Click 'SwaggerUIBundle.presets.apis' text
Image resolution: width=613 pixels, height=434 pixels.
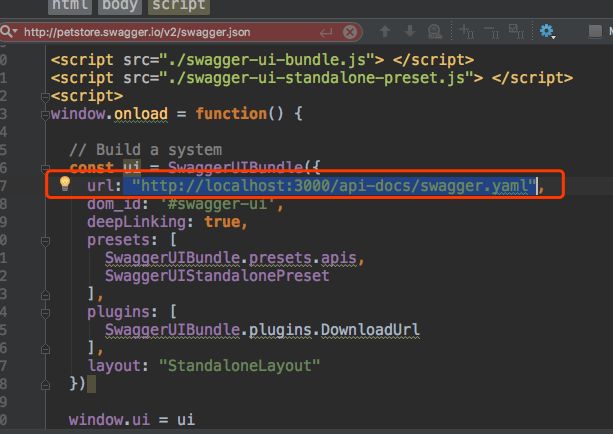pos(231,258)
